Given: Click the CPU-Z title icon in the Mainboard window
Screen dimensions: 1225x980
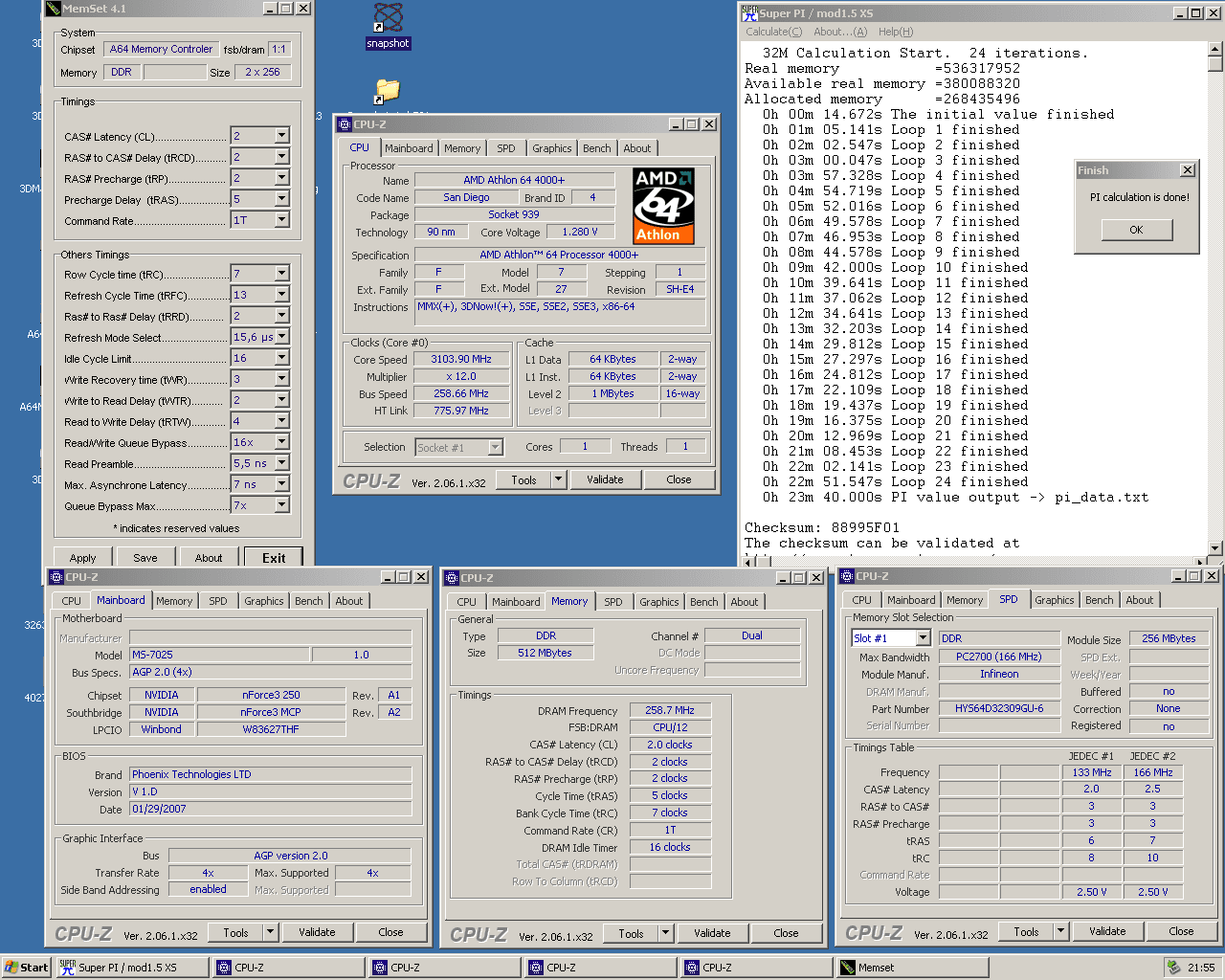Looking at the screenshot, I should coord(56,577).
